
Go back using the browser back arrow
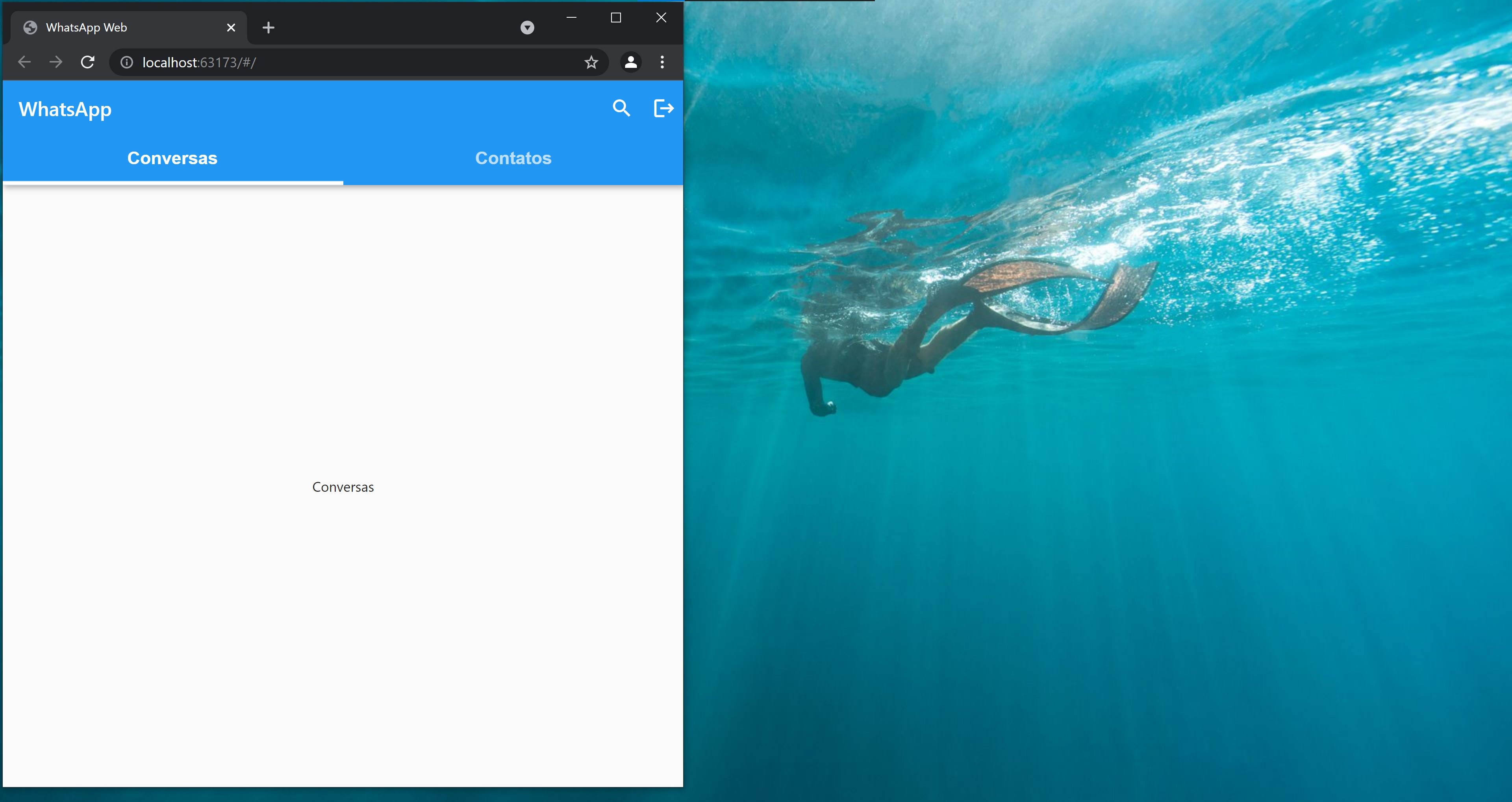coord(24,62)
